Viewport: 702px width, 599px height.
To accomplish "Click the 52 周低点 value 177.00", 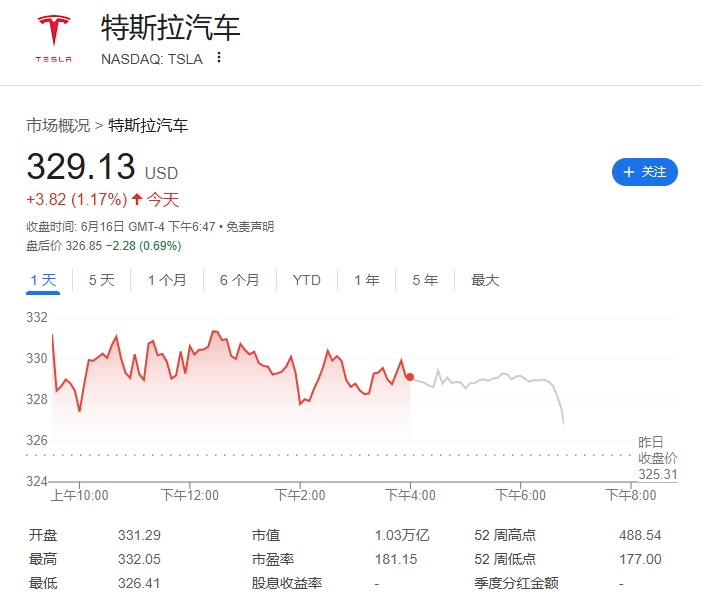I will [x=640, y=559].
